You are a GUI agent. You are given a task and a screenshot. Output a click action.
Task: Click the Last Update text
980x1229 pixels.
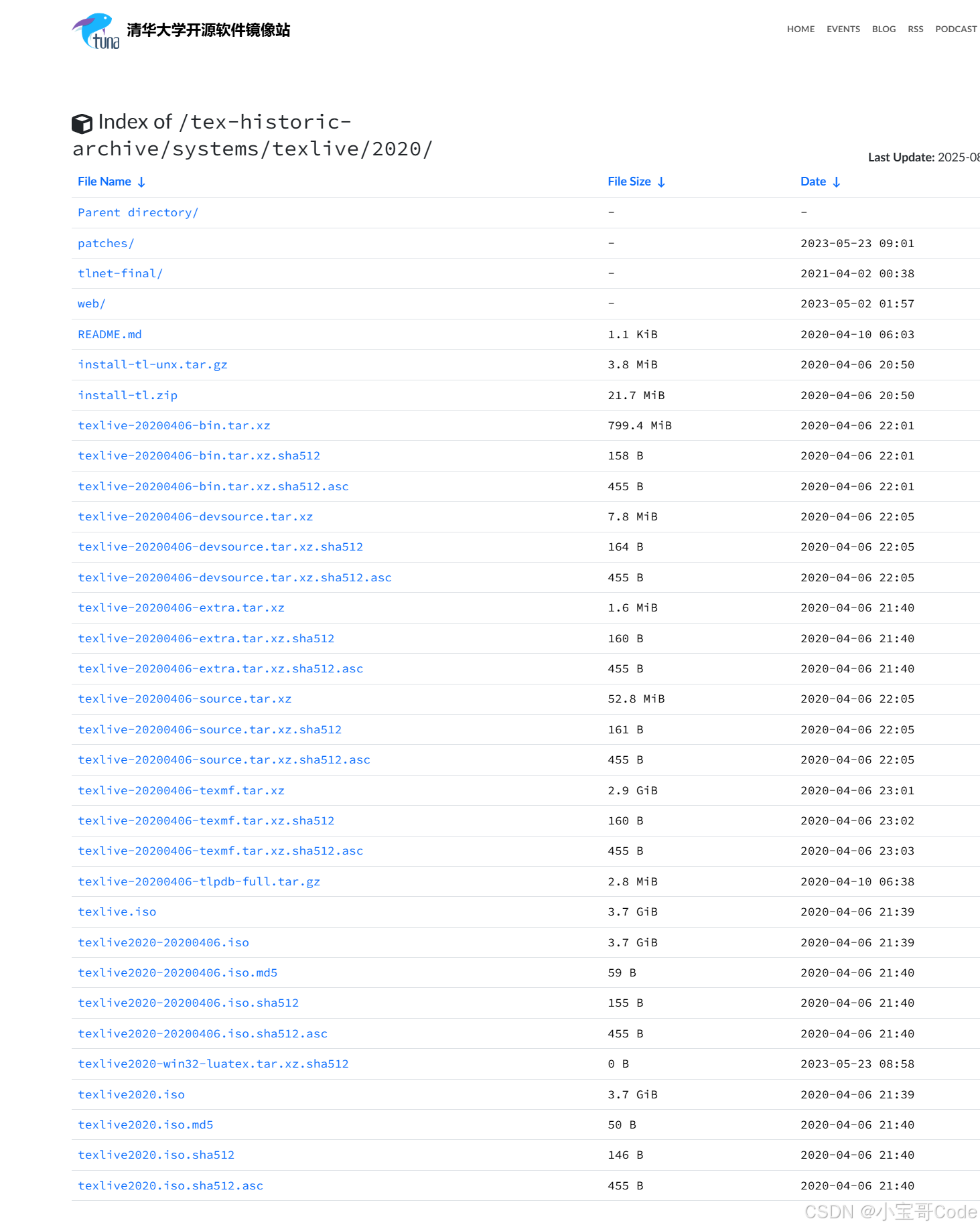[x=924, y=157]
